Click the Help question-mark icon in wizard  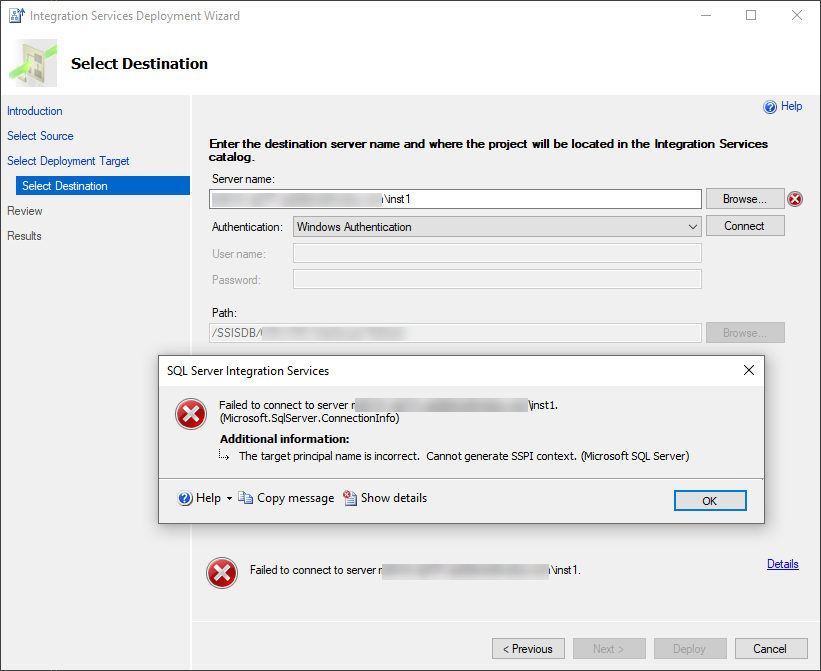tap(770, 107)
